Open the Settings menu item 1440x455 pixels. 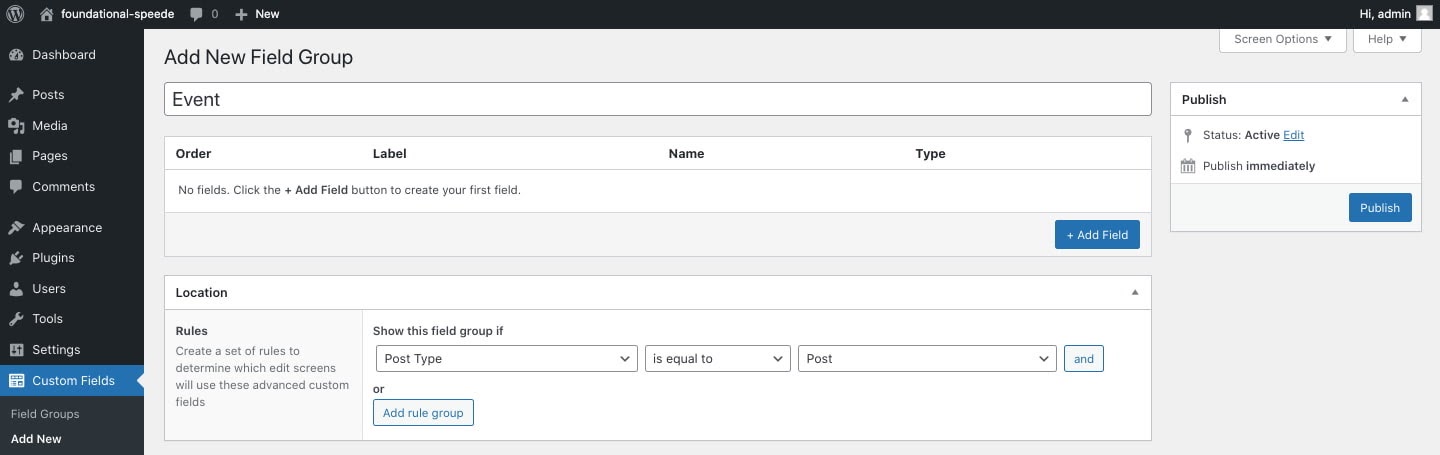[56, 350]
